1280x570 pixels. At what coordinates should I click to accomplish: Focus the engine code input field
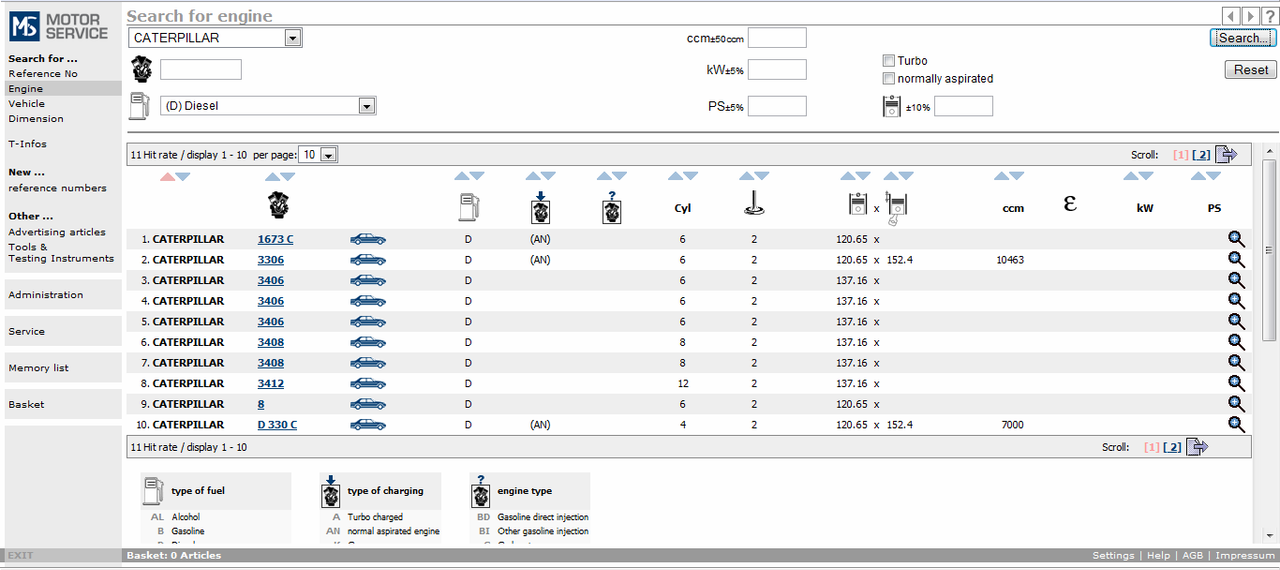201,70
